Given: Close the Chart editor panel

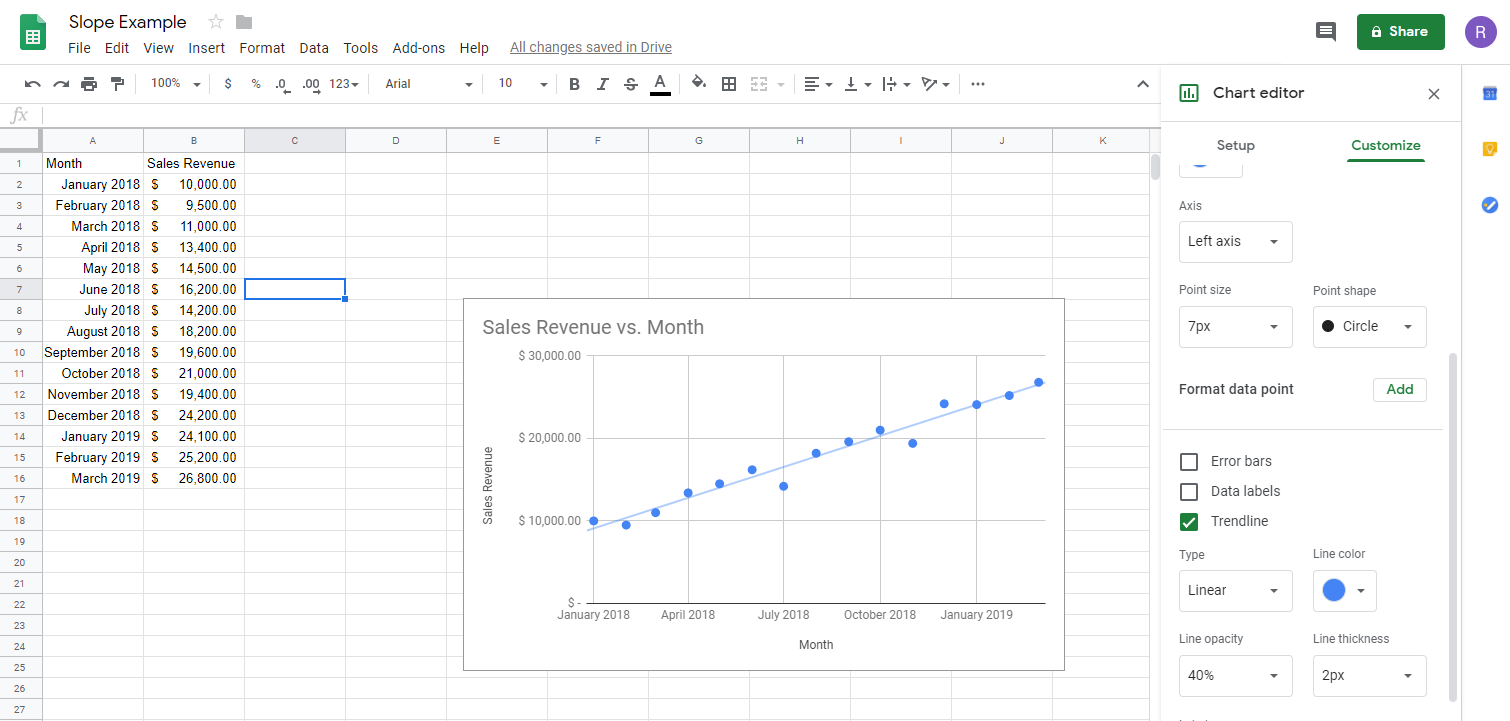Looking at the screenshot, I should pyautogui.click(x=1434, y=94).
